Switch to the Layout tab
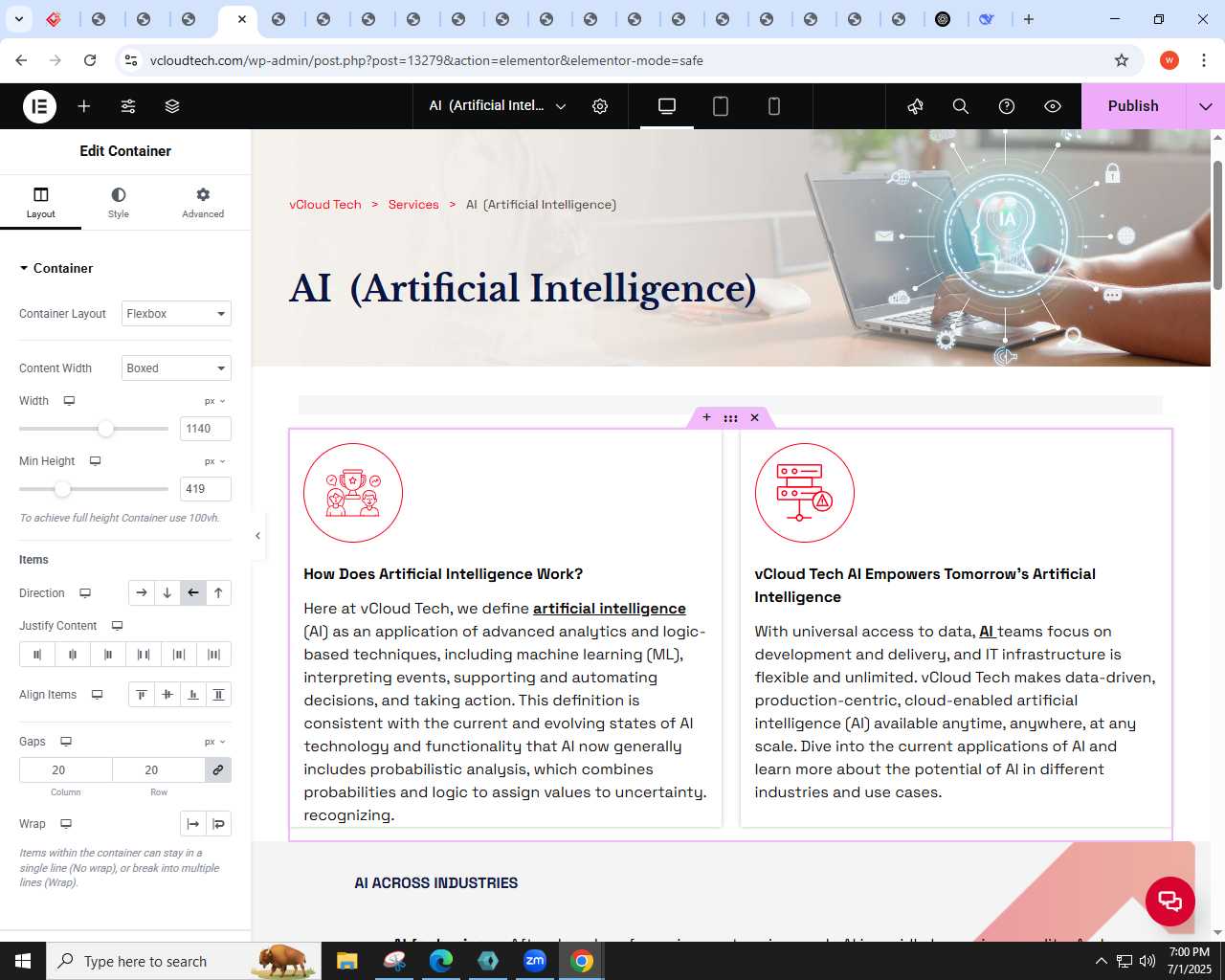Image resolution: width=1225 pixels, height=980 pixels. 40,203
